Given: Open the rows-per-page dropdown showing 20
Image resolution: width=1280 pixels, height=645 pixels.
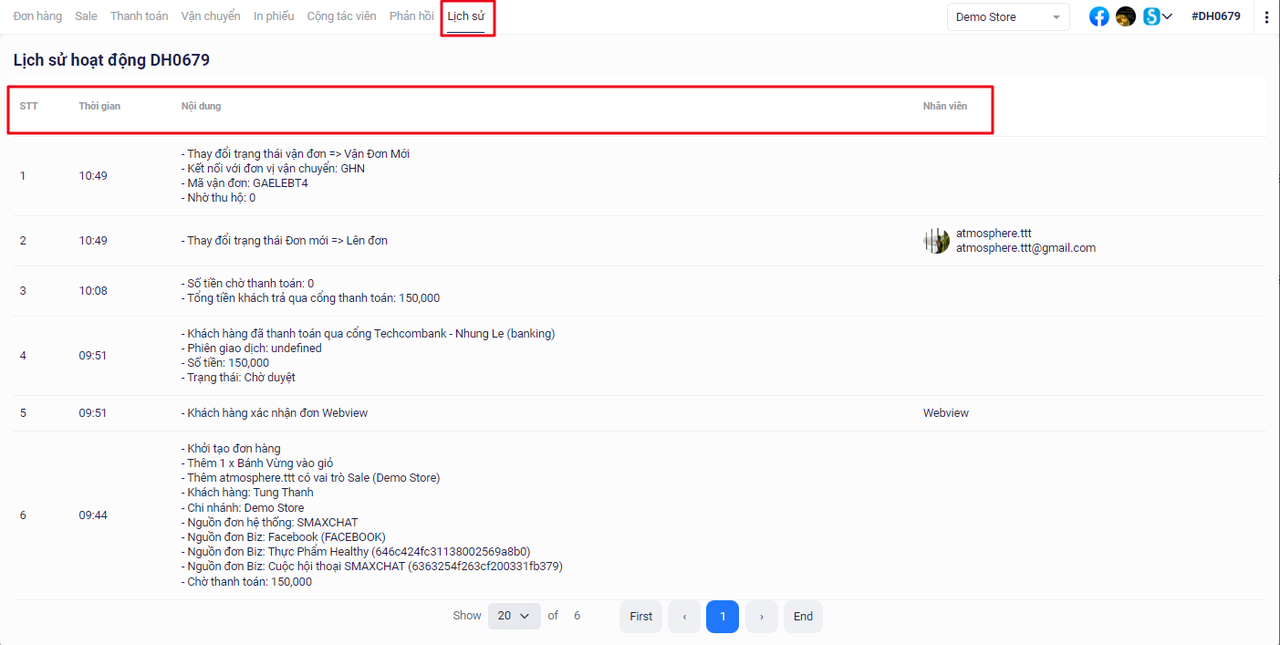Looking at the screenshot, I should (x=514, y=616).
